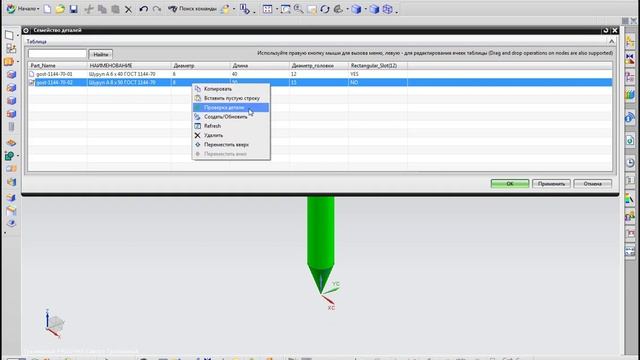Click the Найти search button

100,54
